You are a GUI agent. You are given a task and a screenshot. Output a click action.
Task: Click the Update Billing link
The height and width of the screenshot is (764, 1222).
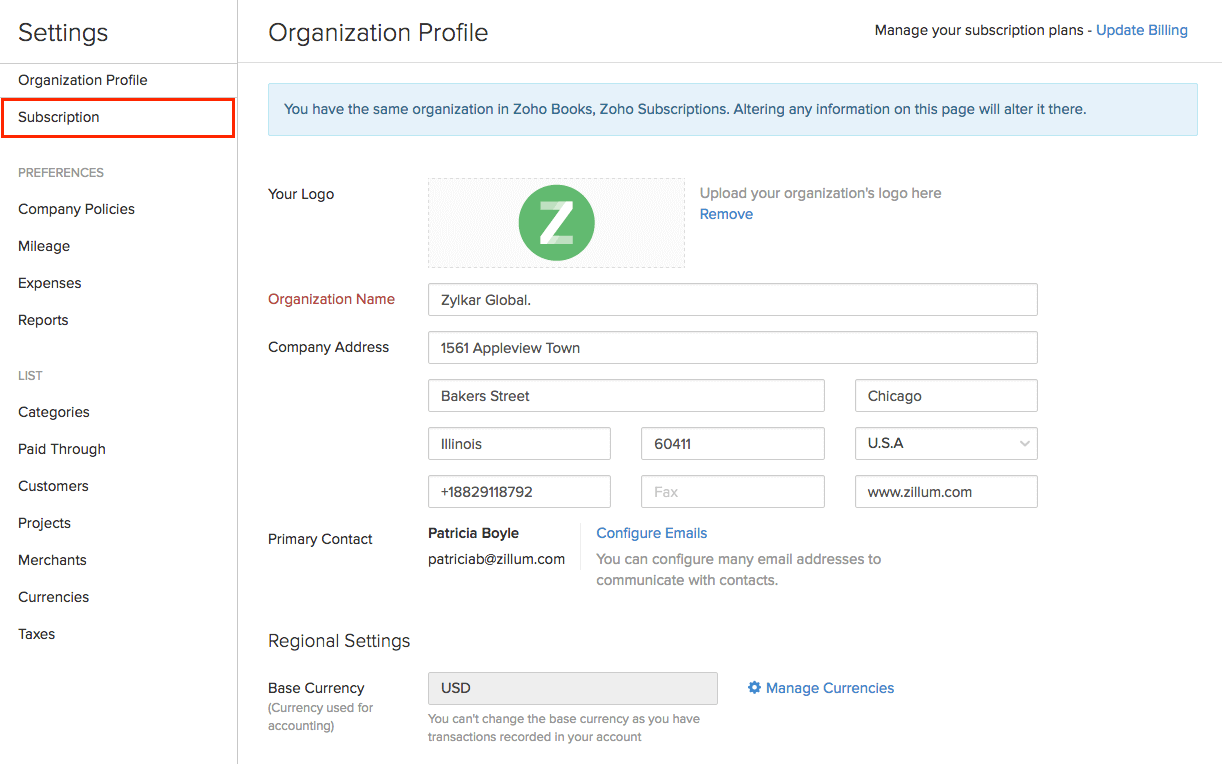[x=1141, y=30]
